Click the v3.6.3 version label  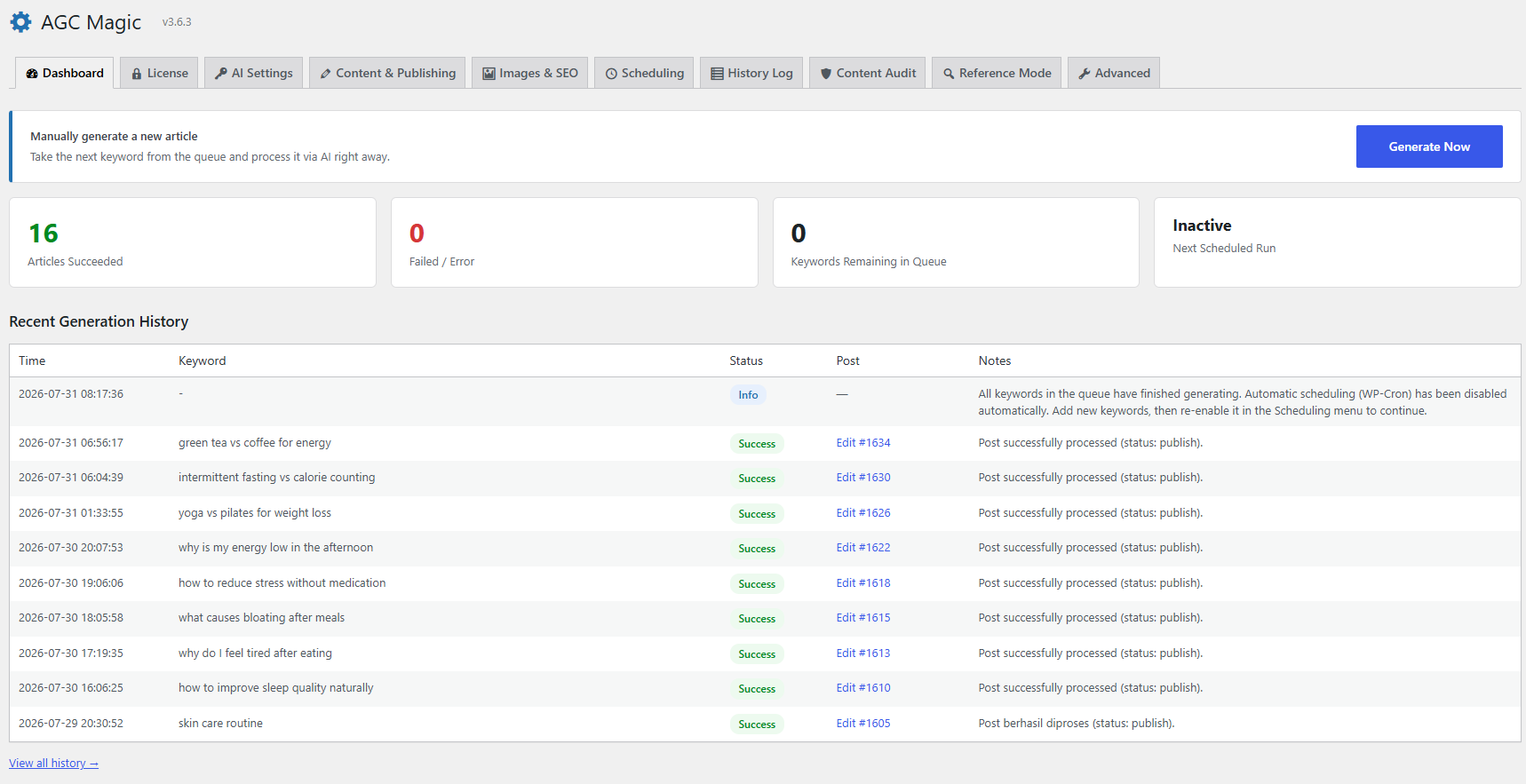(177, 22)
